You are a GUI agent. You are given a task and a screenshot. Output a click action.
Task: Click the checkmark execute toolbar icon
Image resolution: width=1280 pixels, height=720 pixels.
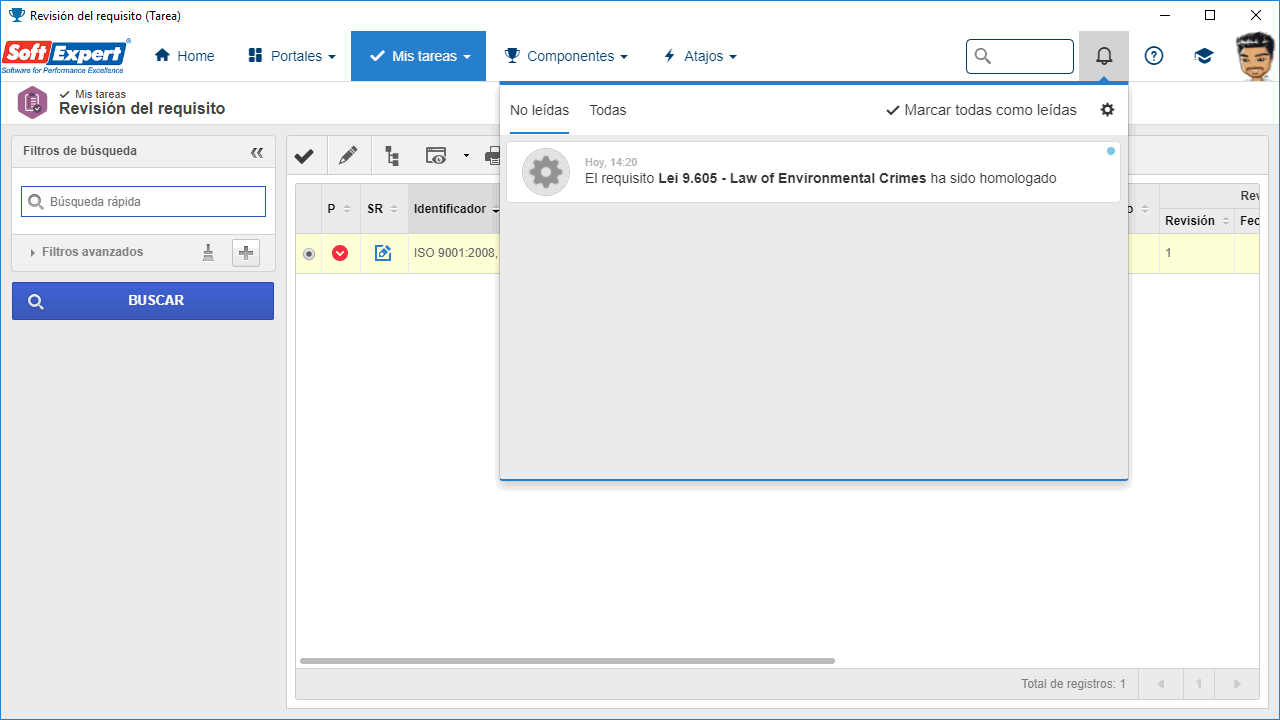pyautogui.click(x=304, y=156)
